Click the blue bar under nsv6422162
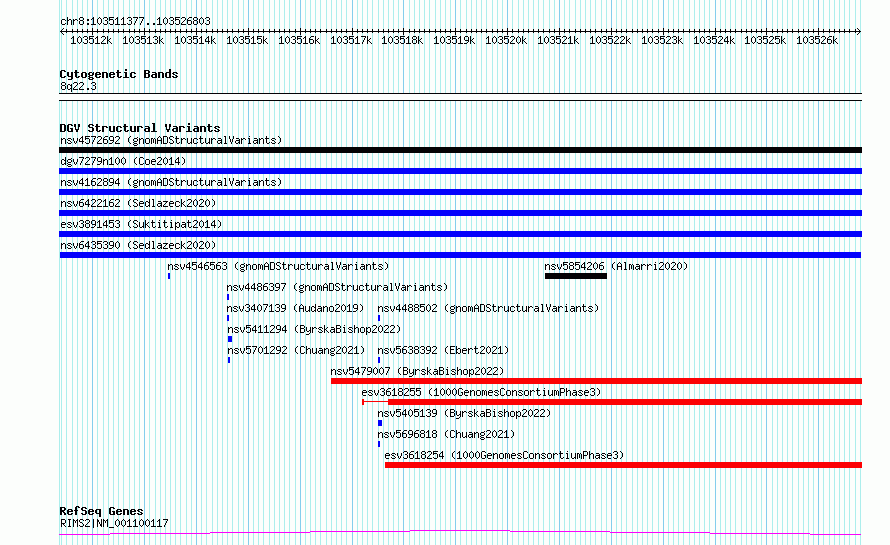Screen dimensions: 890x545 (x=460, y=213)
